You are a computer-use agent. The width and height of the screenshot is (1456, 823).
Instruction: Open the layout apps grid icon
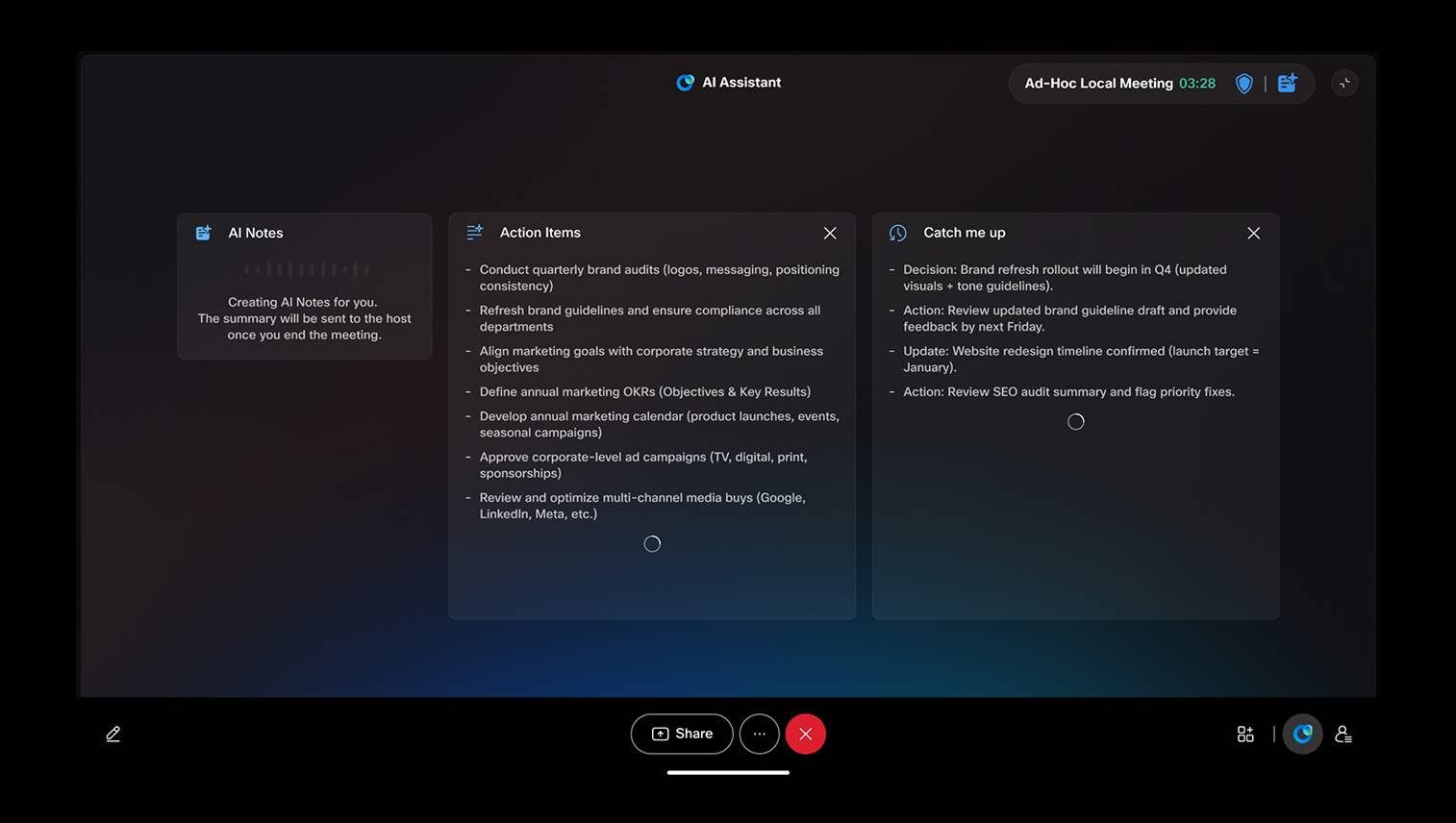pos(1245,735)
